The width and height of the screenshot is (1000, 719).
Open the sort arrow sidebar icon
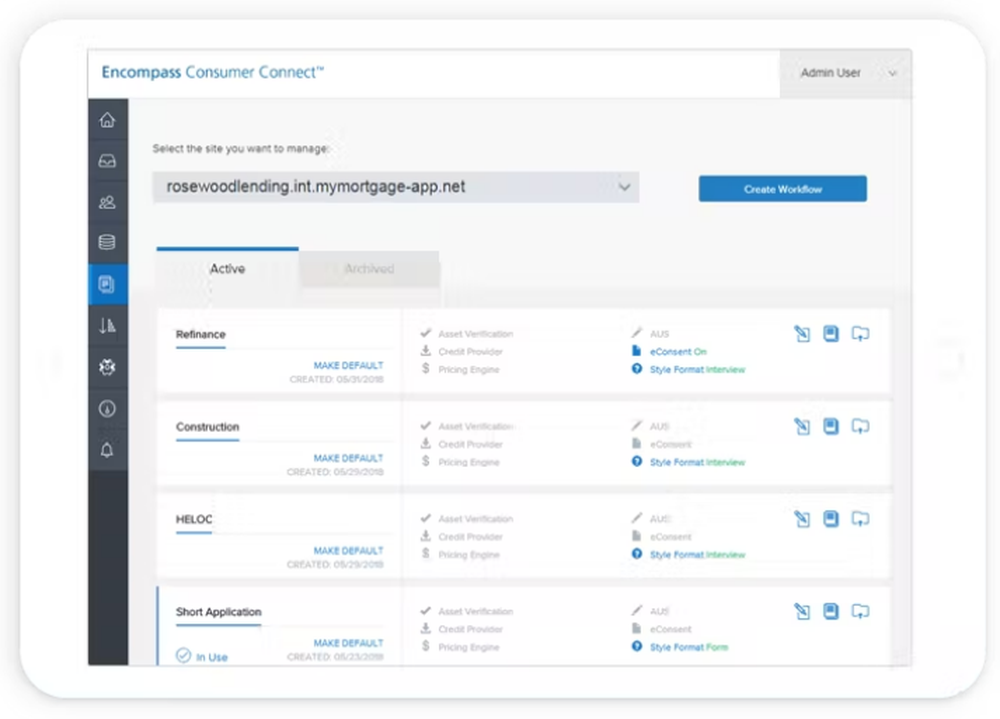107,325
